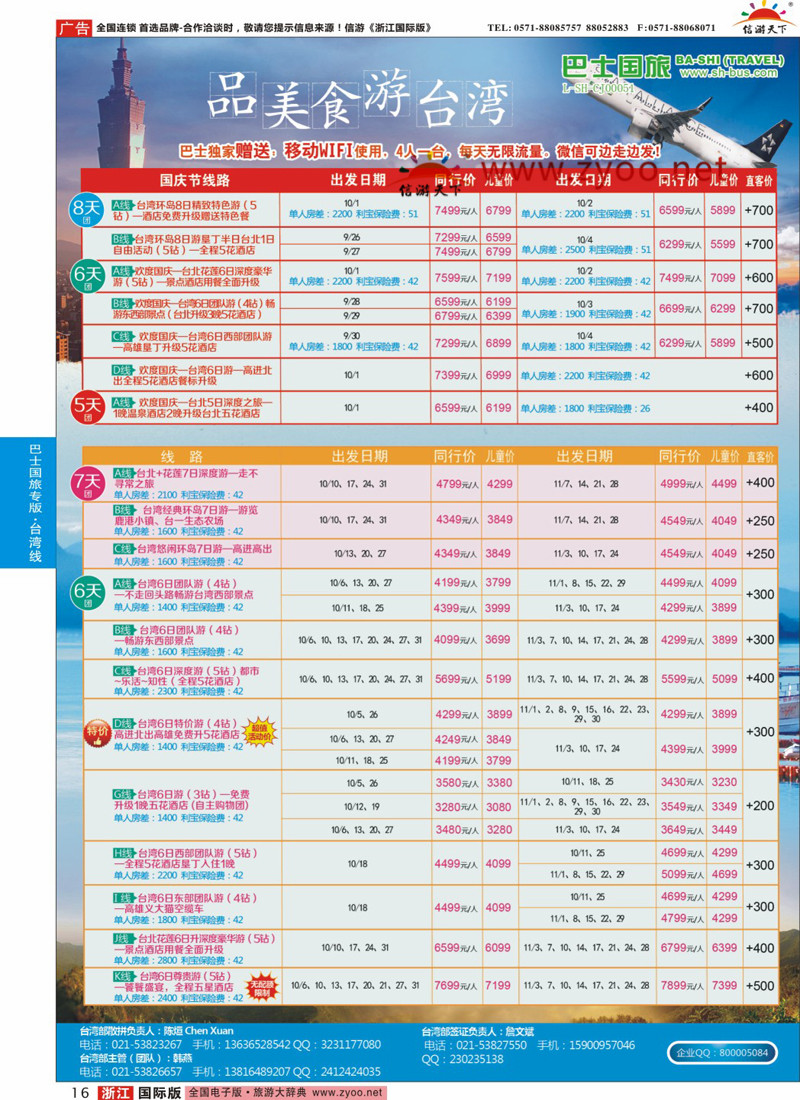Click the 全国电子版·旅游大辞典 footer label
The width and height of the screenshot is (800, 1100).
pyautogui.click(x=248, y=1092)
